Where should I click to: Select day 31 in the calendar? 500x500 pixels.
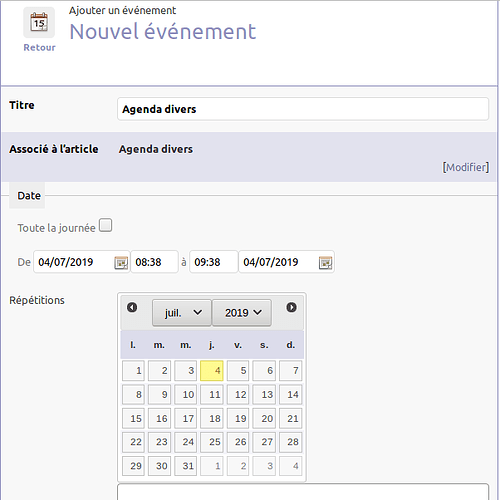185,466
